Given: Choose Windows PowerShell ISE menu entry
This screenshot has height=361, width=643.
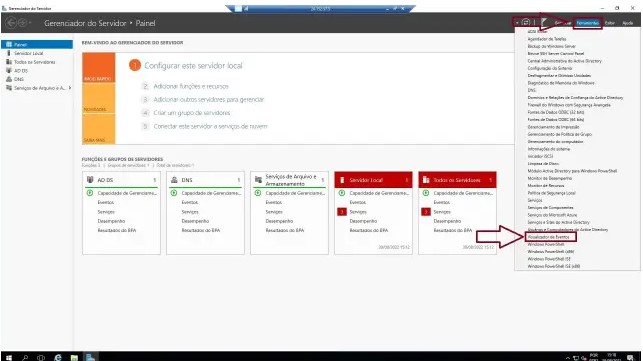Looking at the screenshot, I should [x=549, y=259].
